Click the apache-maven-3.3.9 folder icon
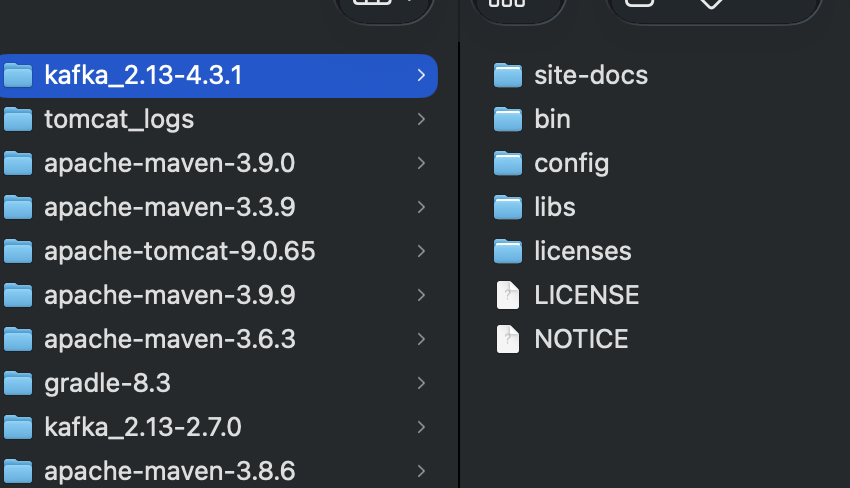Screen dimensions: 850x488 (18, 207)
